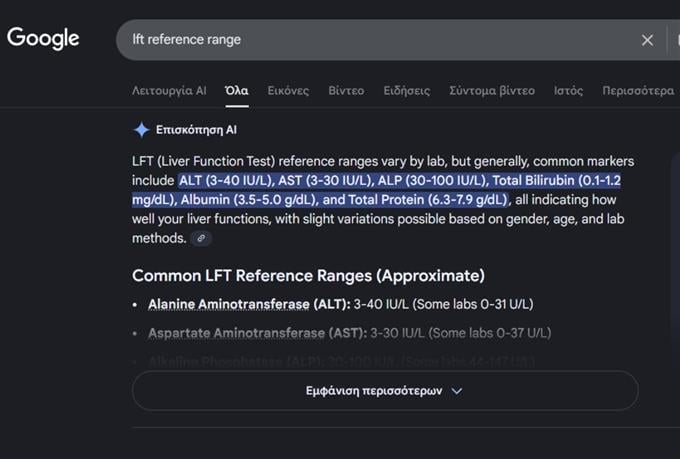
Task: Open the Alanine Aminotransferase (ALT) link
Action: [248, 303]
